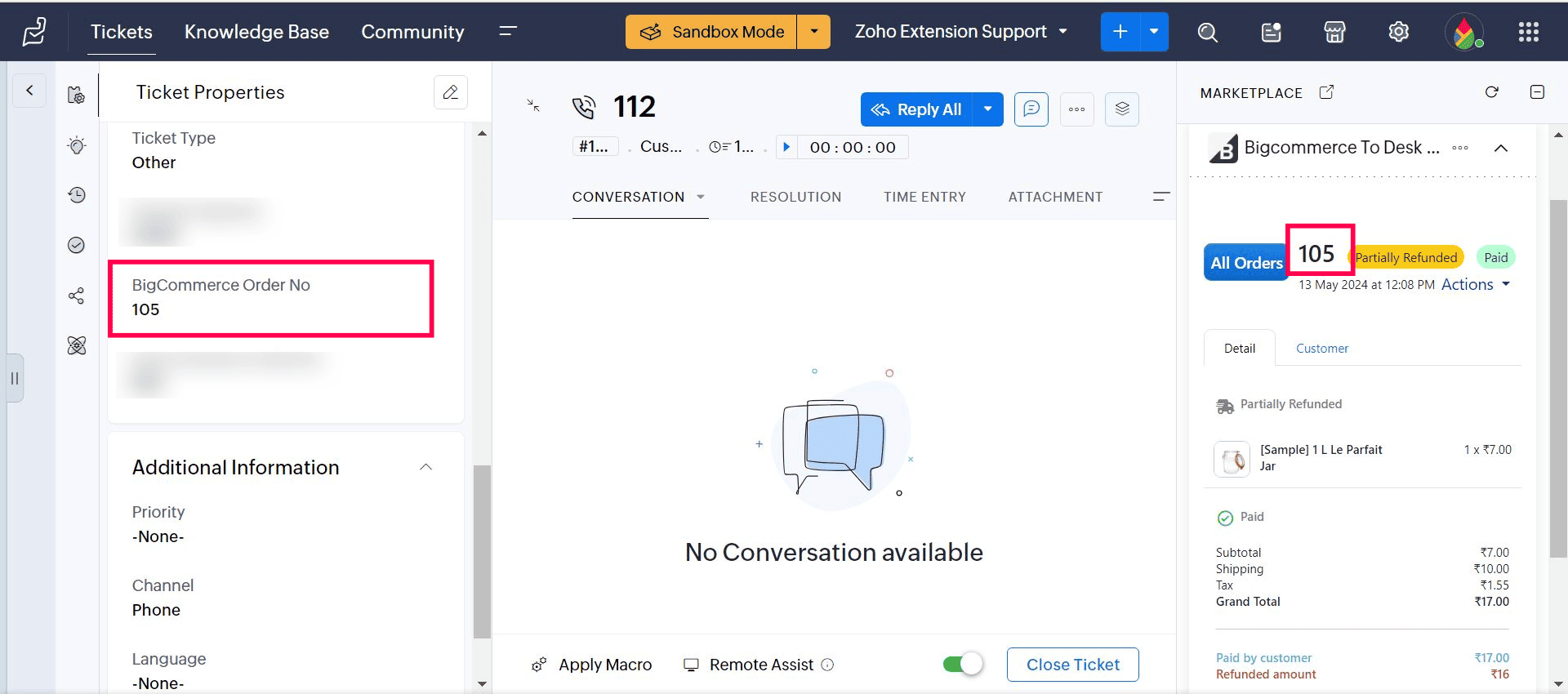Click the search magnifier icon in header
This screenshot has width=1568, height=694.
coord(1207,33)
